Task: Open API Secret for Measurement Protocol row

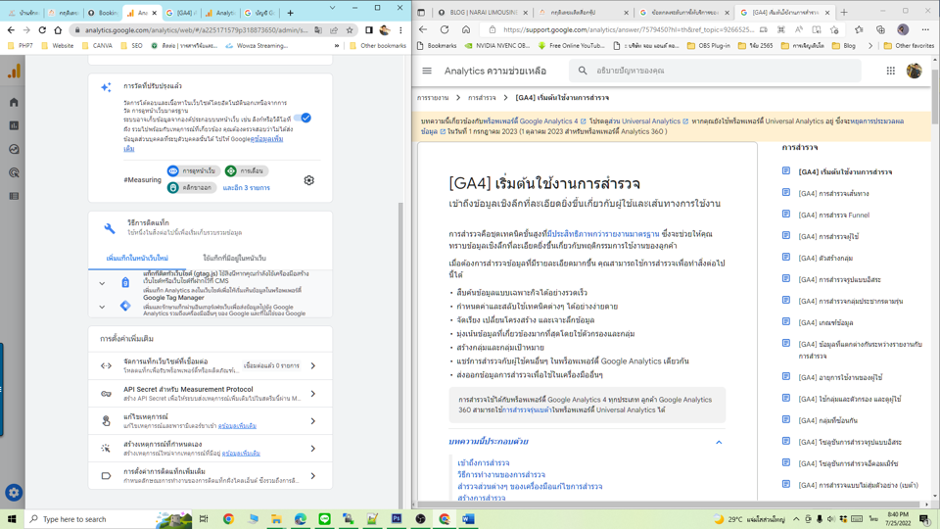Action: click(x=210, y=393)
